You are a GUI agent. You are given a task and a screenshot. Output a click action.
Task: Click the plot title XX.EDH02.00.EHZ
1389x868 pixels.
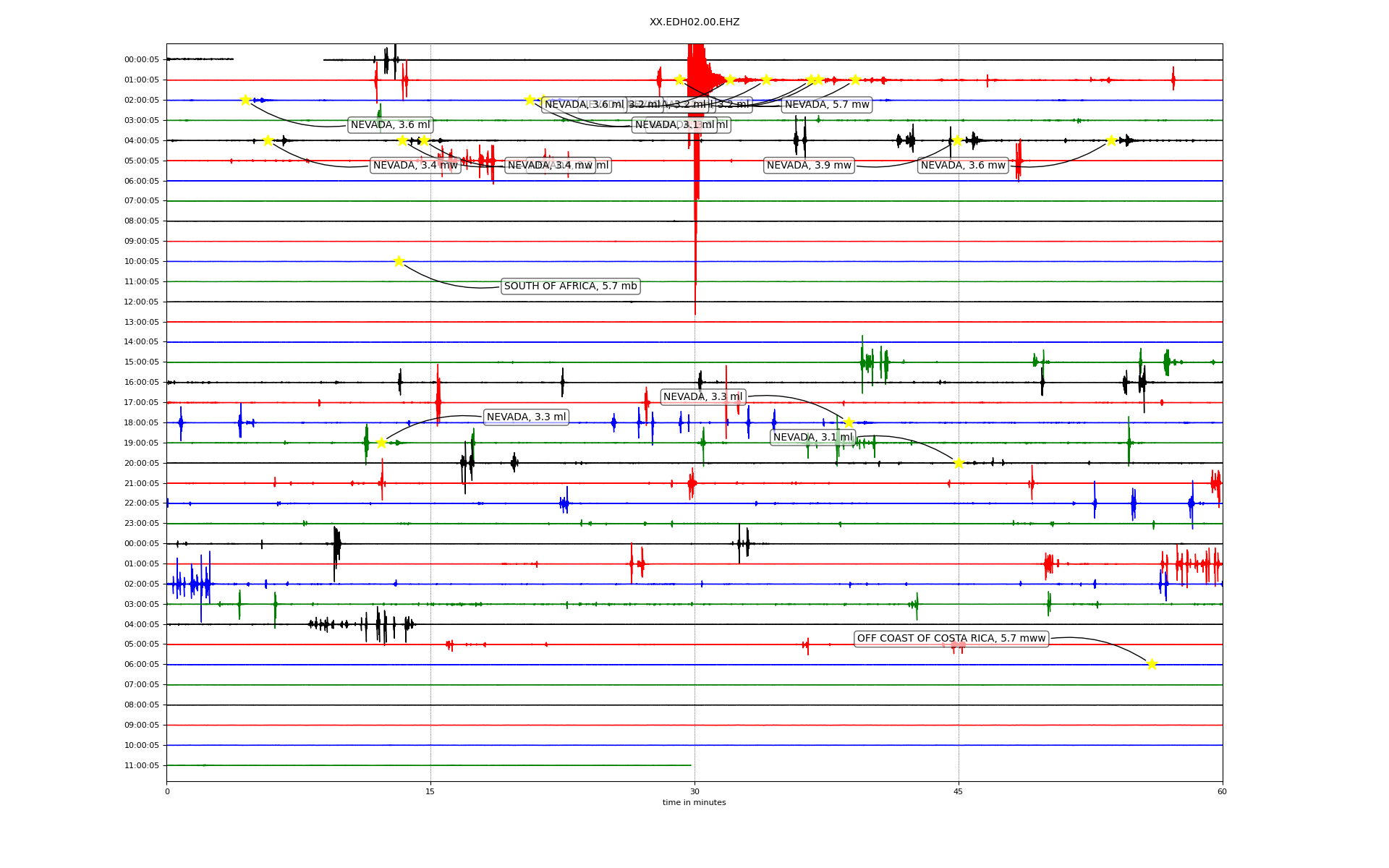694,22
